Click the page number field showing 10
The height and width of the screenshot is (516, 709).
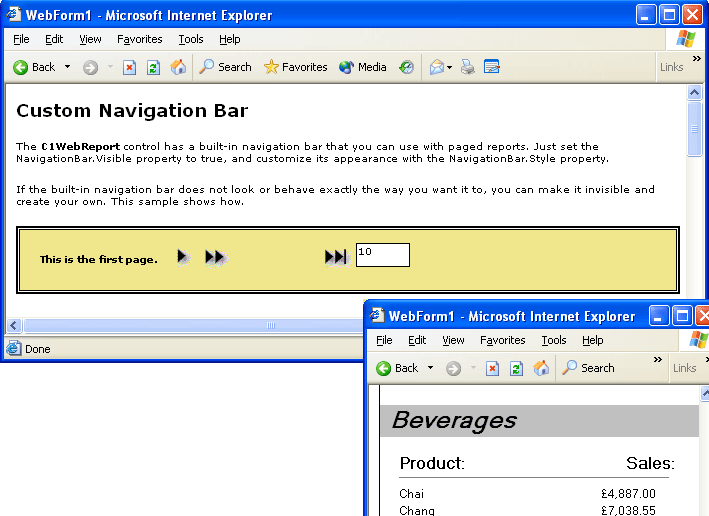click(383, 255)
